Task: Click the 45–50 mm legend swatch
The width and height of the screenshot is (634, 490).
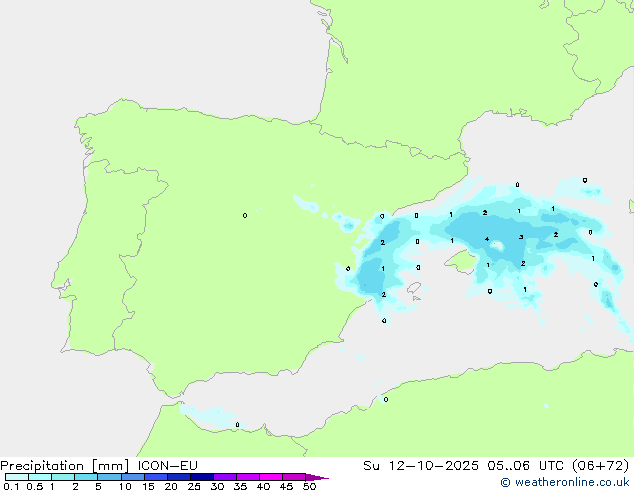Action: coord(294,477)
